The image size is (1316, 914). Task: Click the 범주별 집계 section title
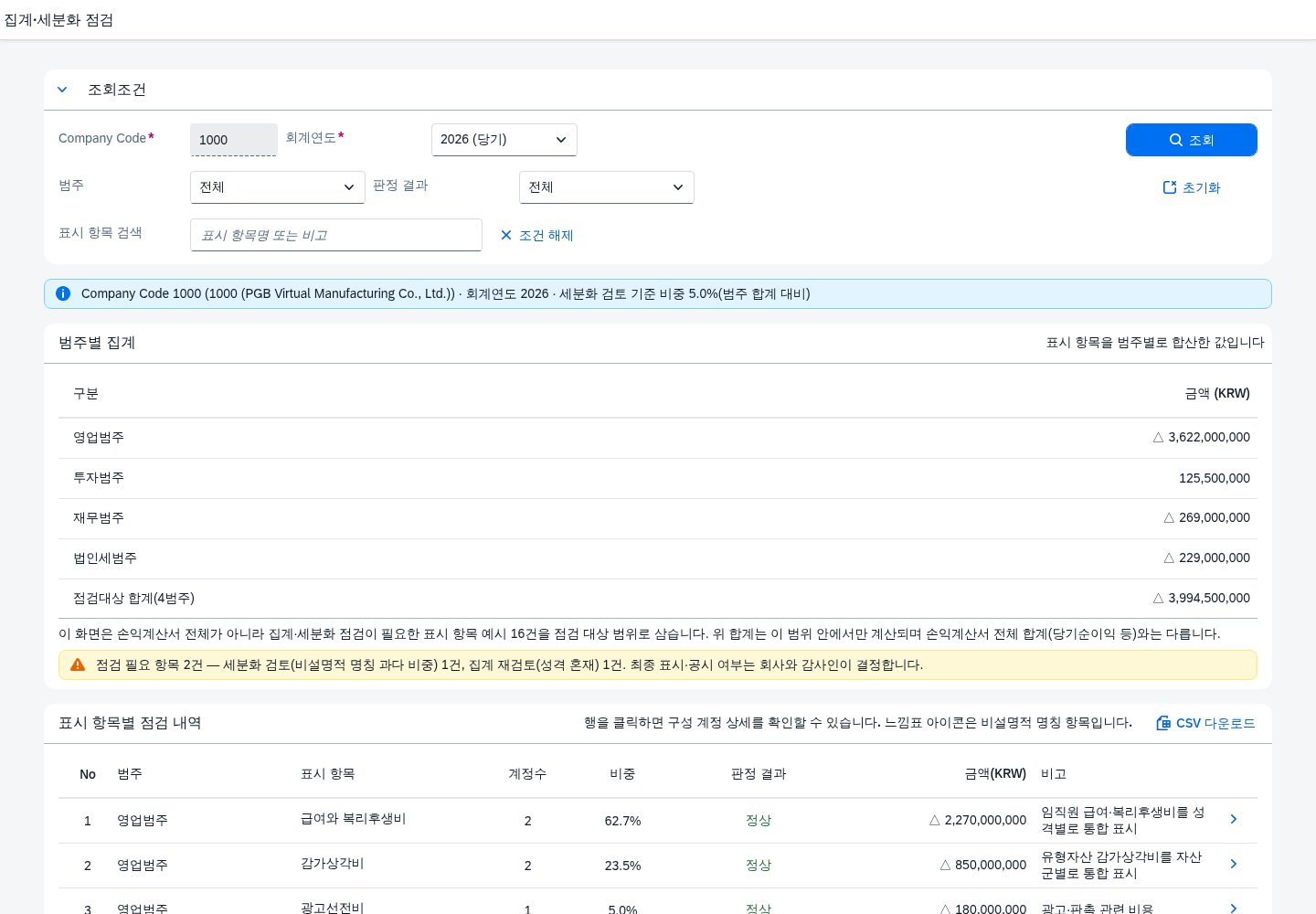pos(97,343)
